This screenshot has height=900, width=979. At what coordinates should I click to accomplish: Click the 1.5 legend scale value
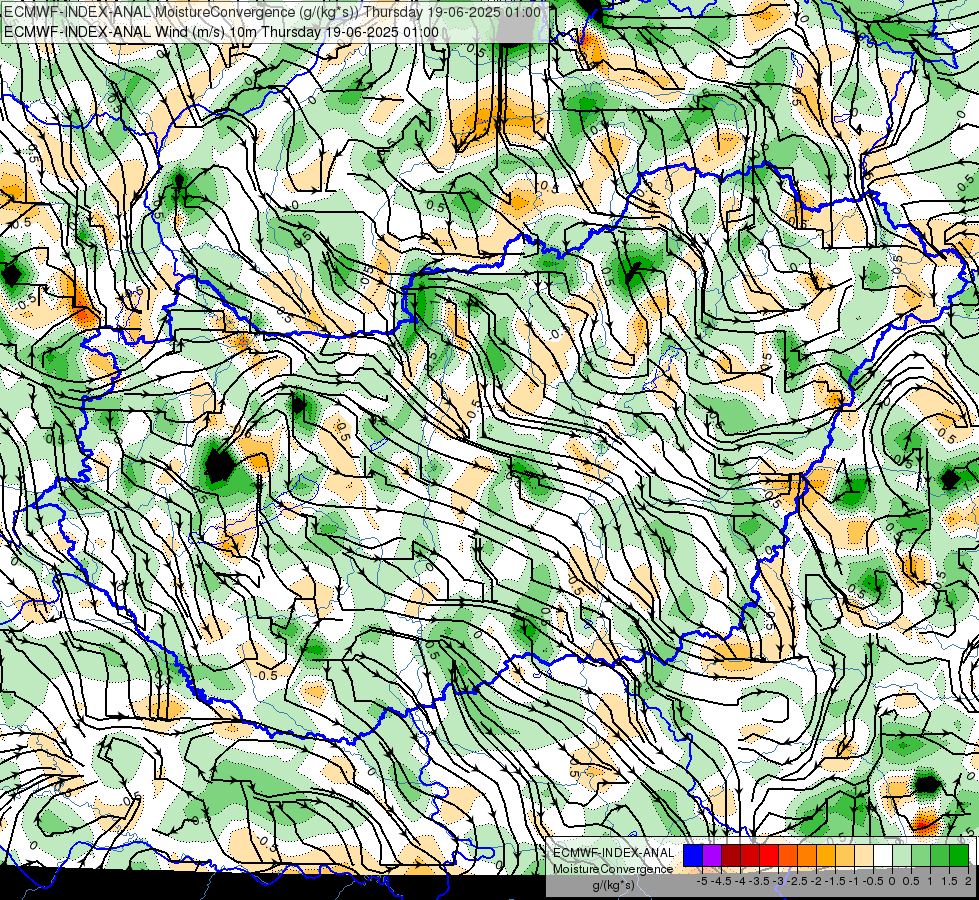(x=950, y=881)
